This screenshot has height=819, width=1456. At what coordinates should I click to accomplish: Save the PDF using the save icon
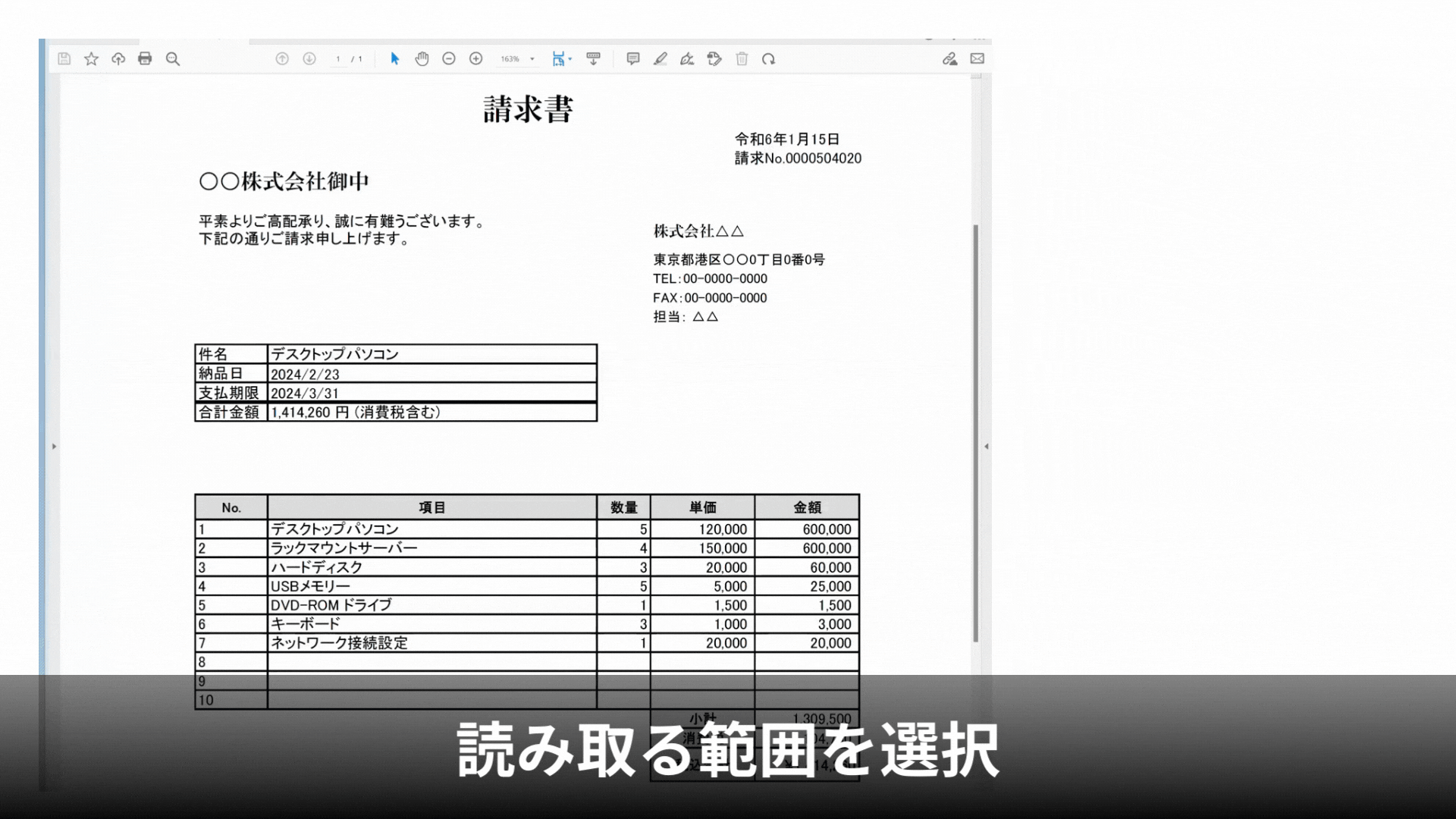pyautogui.click(x=64, y=58)
